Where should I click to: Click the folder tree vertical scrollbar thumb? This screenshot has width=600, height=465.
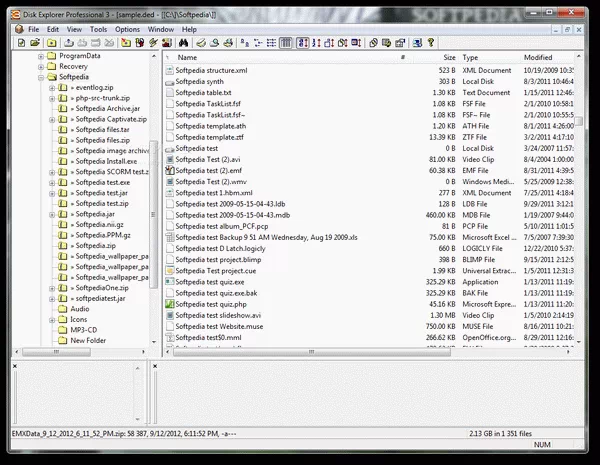pyautogui.click(x=153, y=214)
